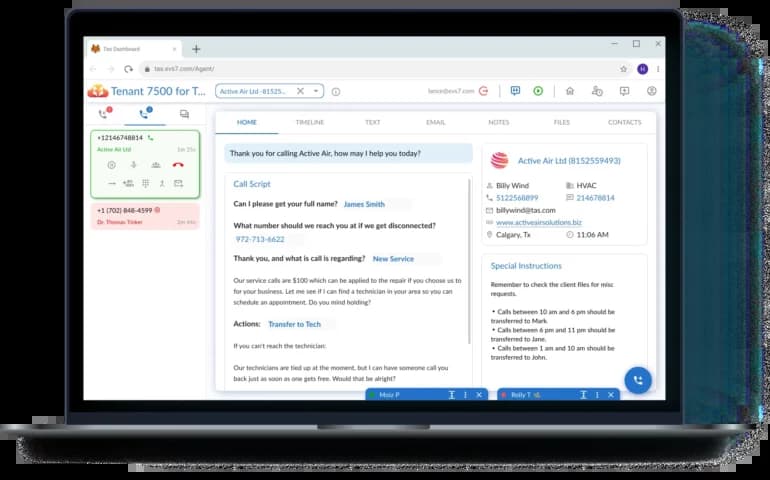
Task: Open more options on rightmost chat popup
Action: pyautogui.click(x=597, y=395)
